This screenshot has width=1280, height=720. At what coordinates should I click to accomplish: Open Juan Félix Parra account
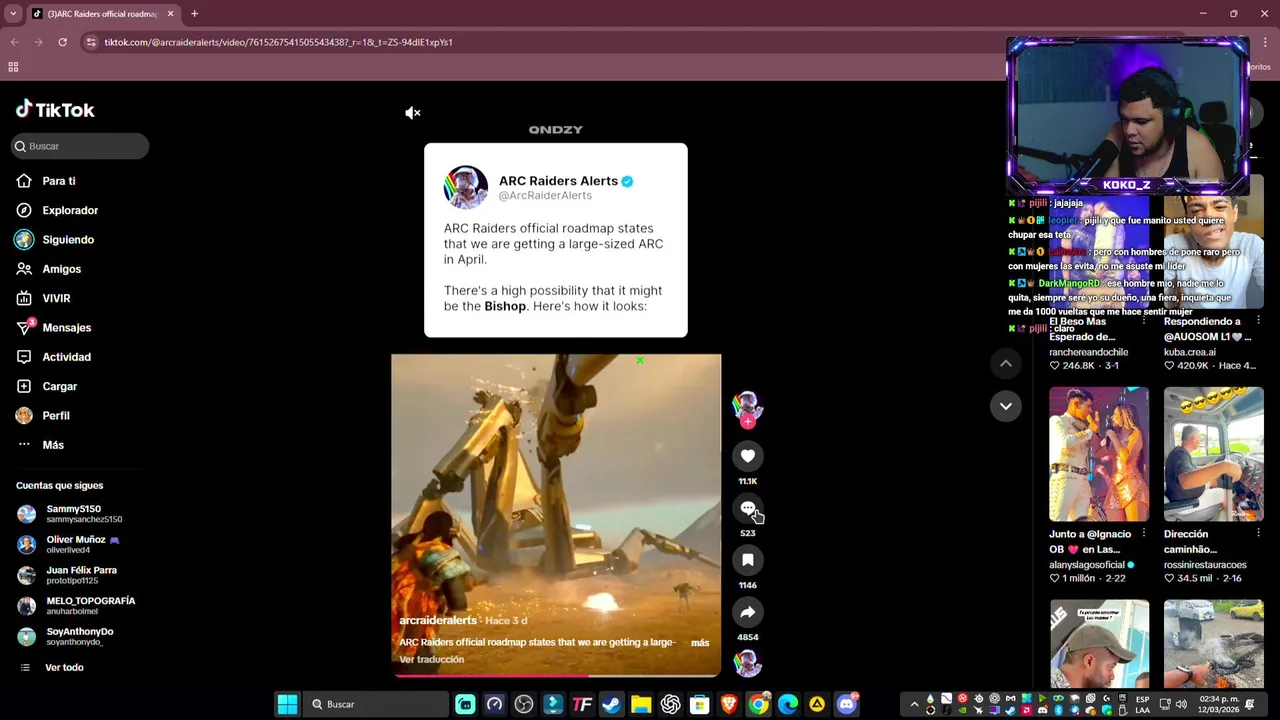tap(80, 575)
